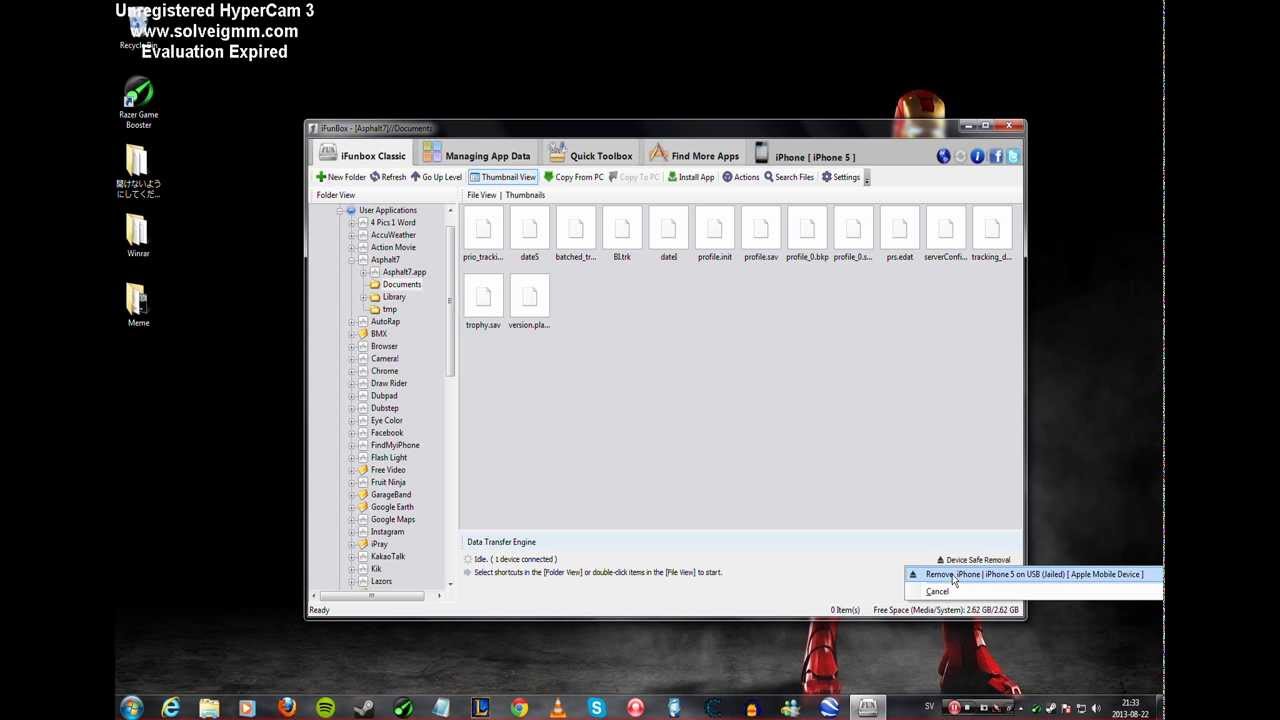
Task: Click tree horizontal scrollbar right arrow
Action: coord(438,596)
